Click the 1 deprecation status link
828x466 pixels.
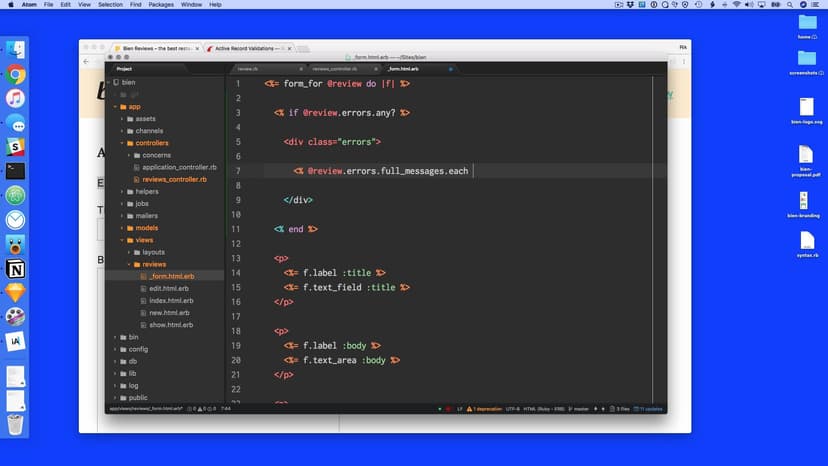point(486,408)
